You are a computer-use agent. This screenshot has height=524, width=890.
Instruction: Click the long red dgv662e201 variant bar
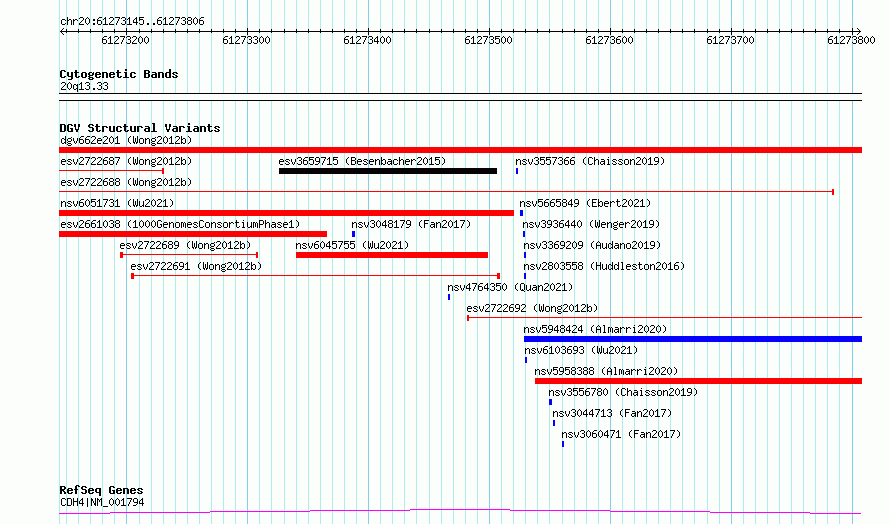(460, 150)
